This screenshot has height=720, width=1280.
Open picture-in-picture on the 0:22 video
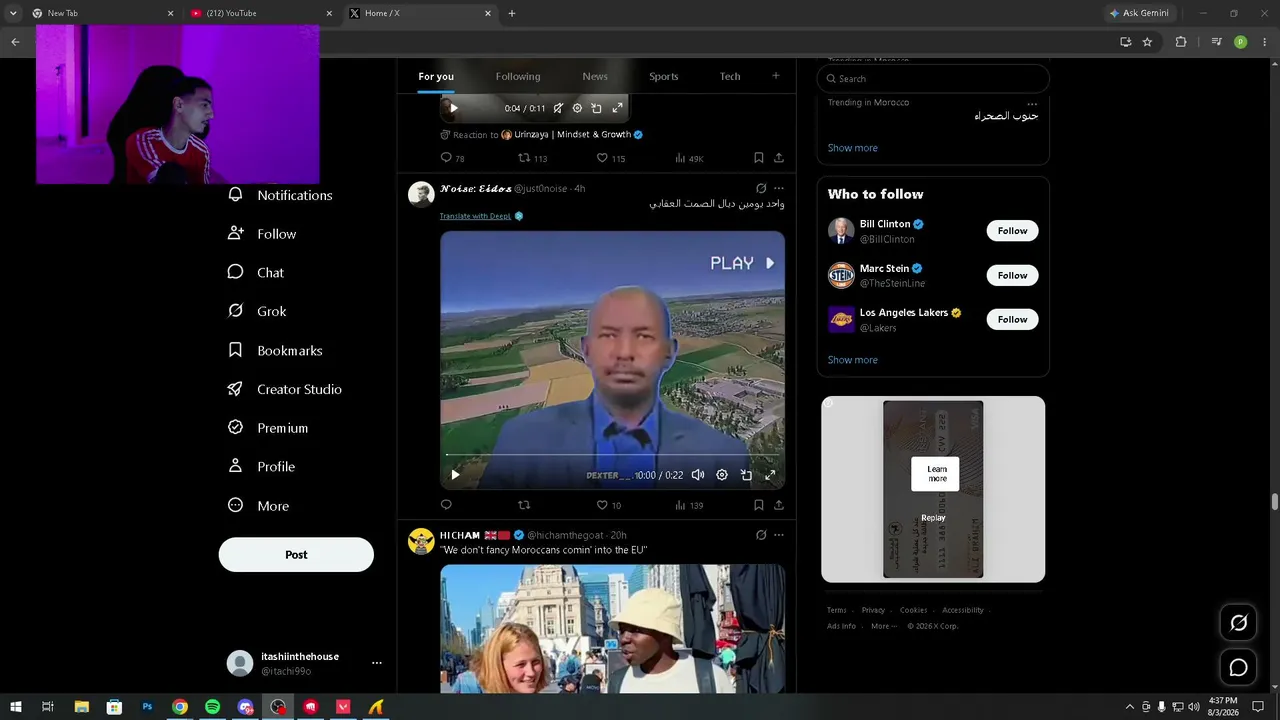[746, 475]
